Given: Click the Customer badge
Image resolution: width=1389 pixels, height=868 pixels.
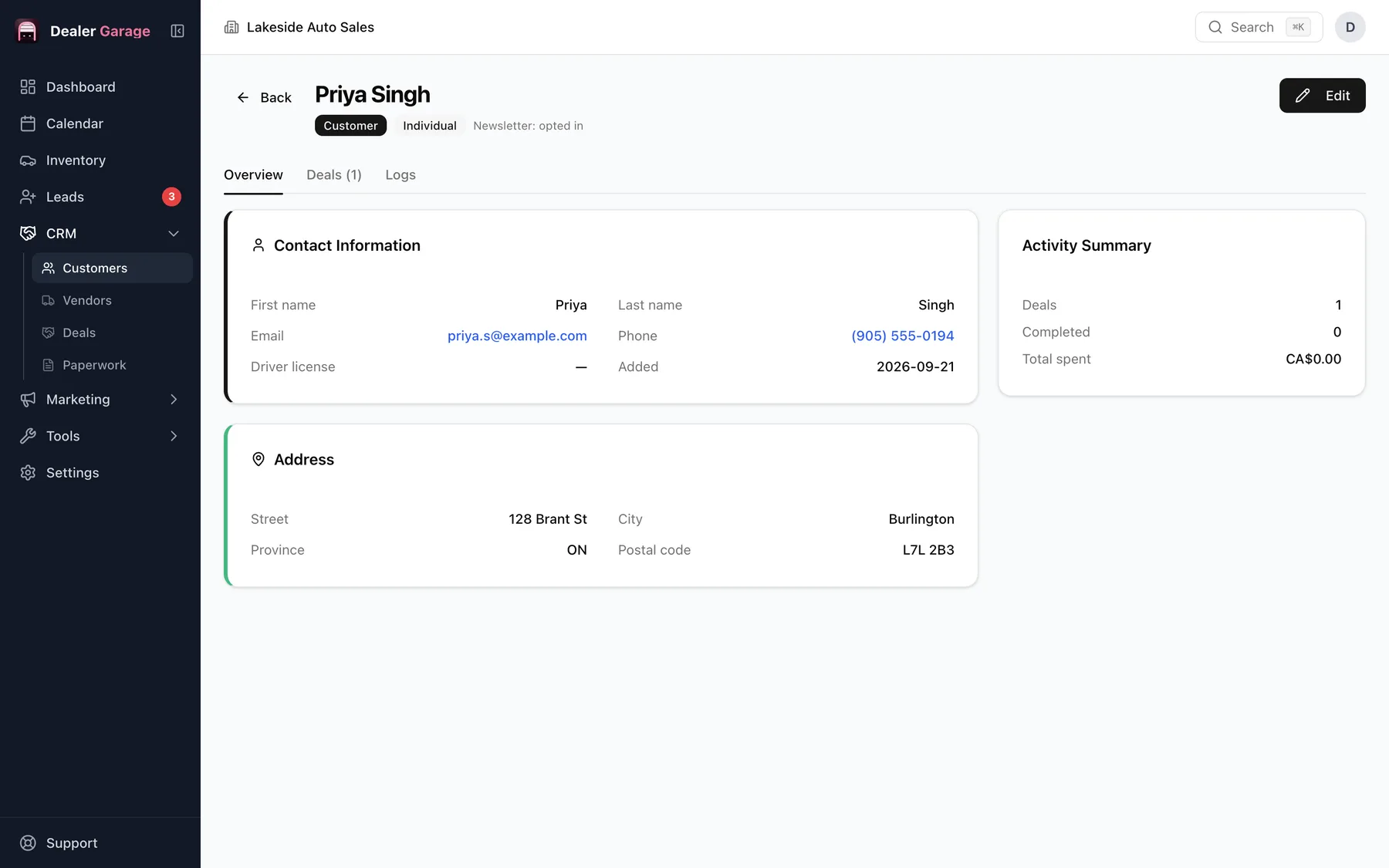Looking at the screenshot, I should (x=350, y=126).
